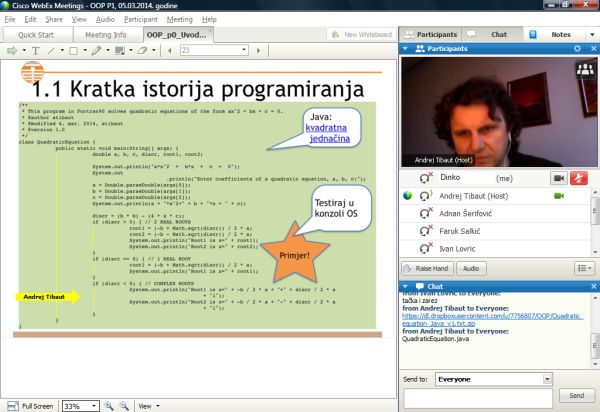Viewport: 600px width, 412px height.
Task: Open the kvadratna jednačina slide link
Action: tap(328, 133)
